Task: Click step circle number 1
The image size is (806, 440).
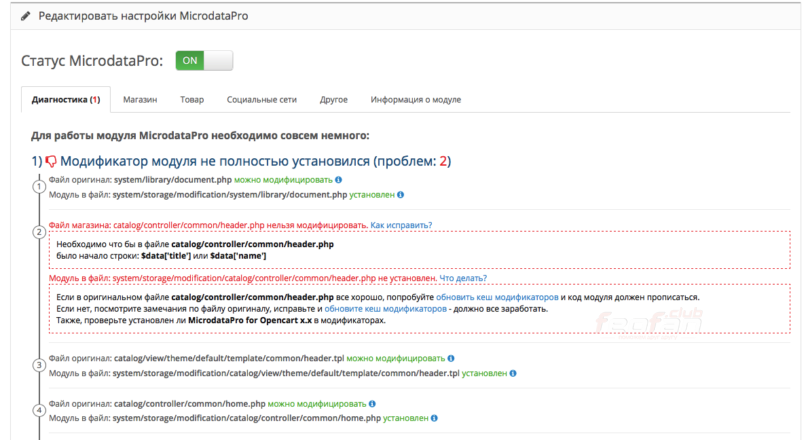Action: point(39,187)
